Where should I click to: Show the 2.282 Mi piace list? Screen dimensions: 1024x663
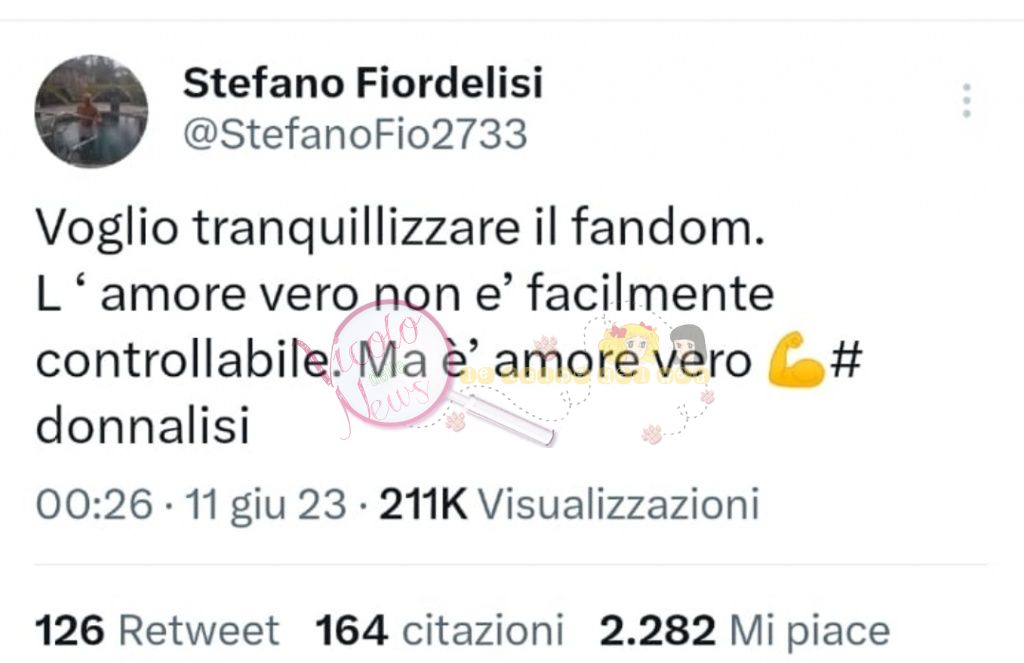point(744,631)
